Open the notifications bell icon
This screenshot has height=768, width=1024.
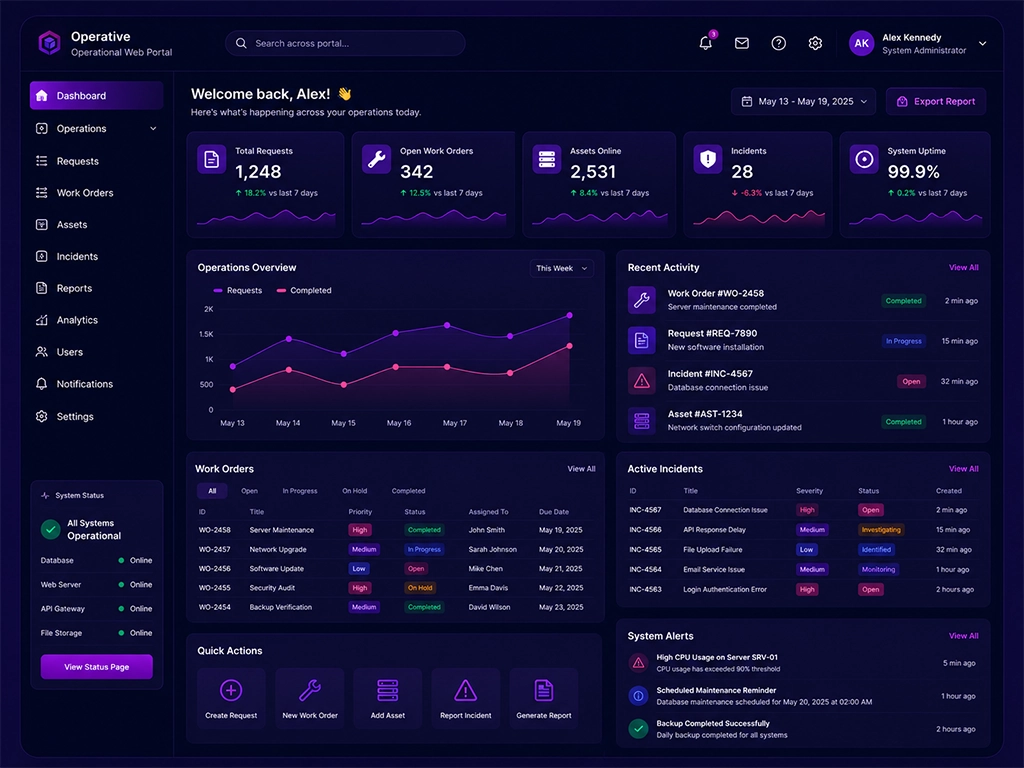click(705, 43)
